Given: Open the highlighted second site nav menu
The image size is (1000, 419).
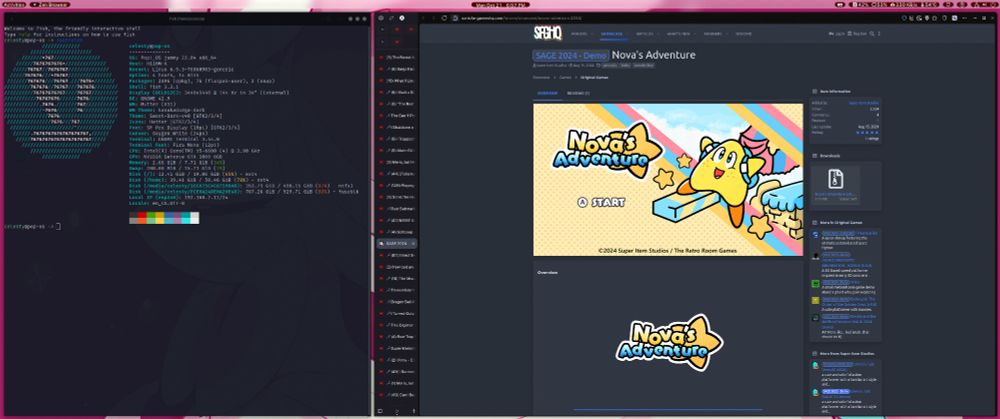Looking at the screenshot, I should (612, 34).
